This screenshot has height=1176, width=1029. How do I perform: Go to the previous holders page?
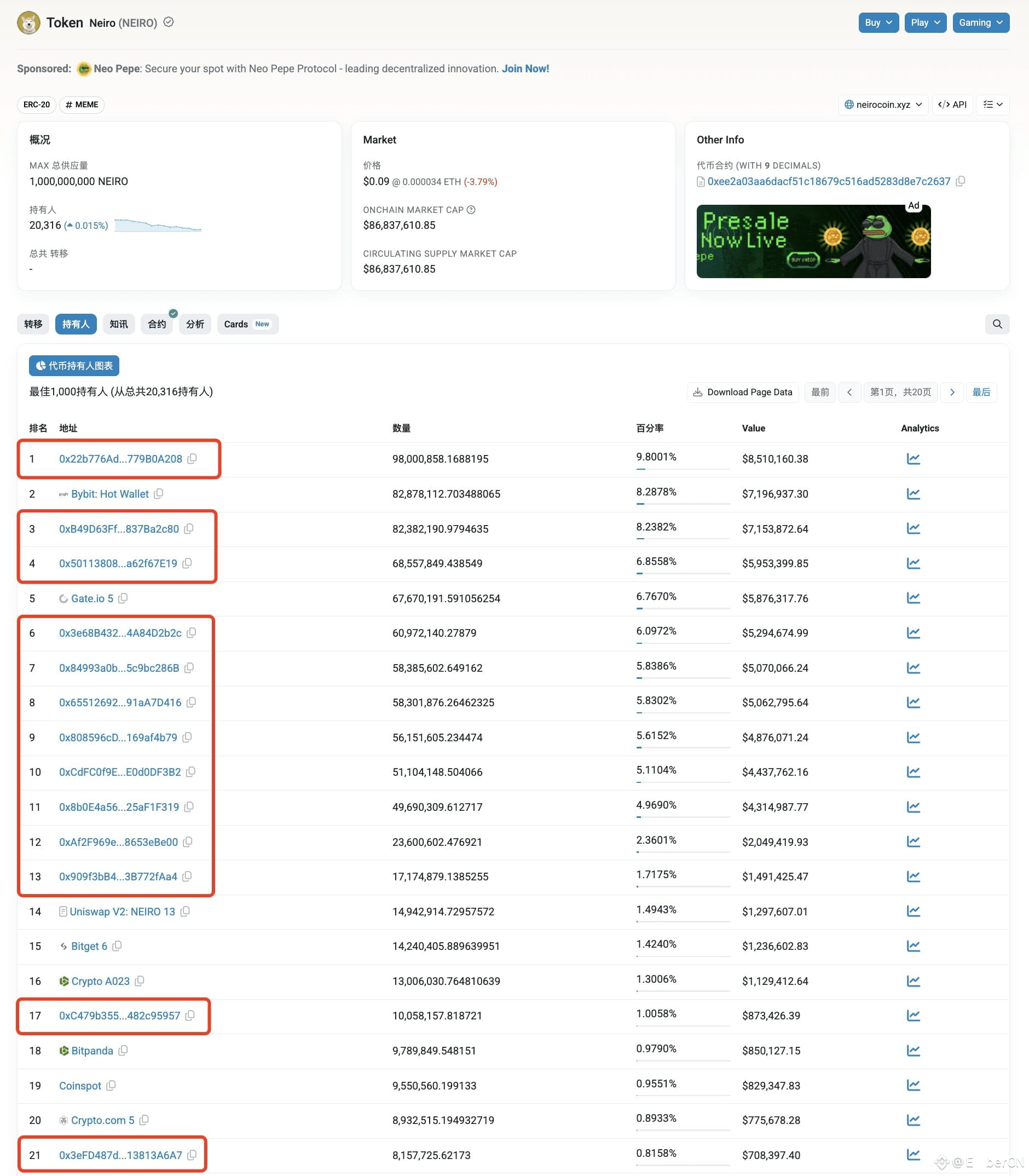(x=849, y=392)
